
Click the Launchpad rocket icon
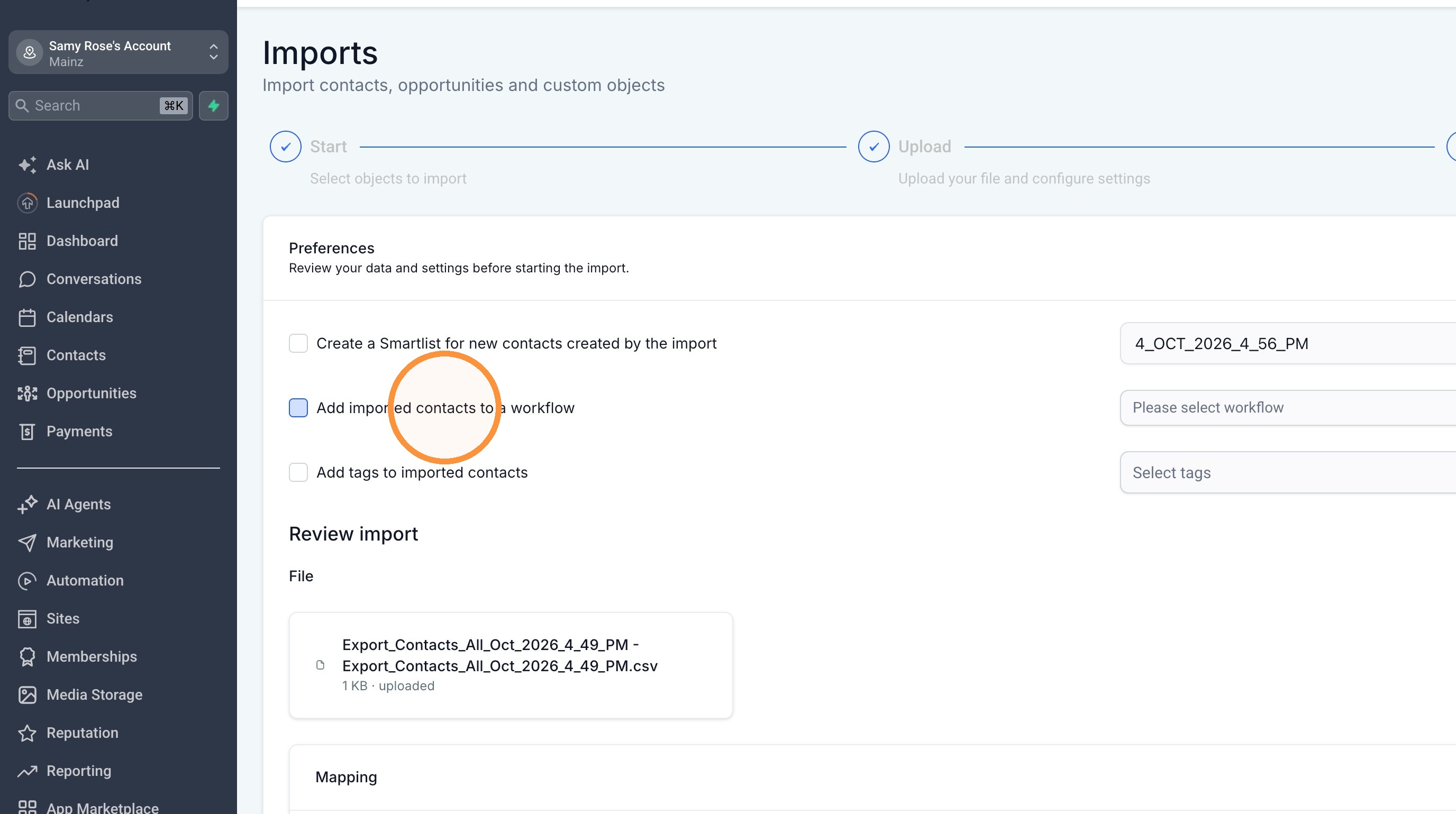click(x=27, y=203)
